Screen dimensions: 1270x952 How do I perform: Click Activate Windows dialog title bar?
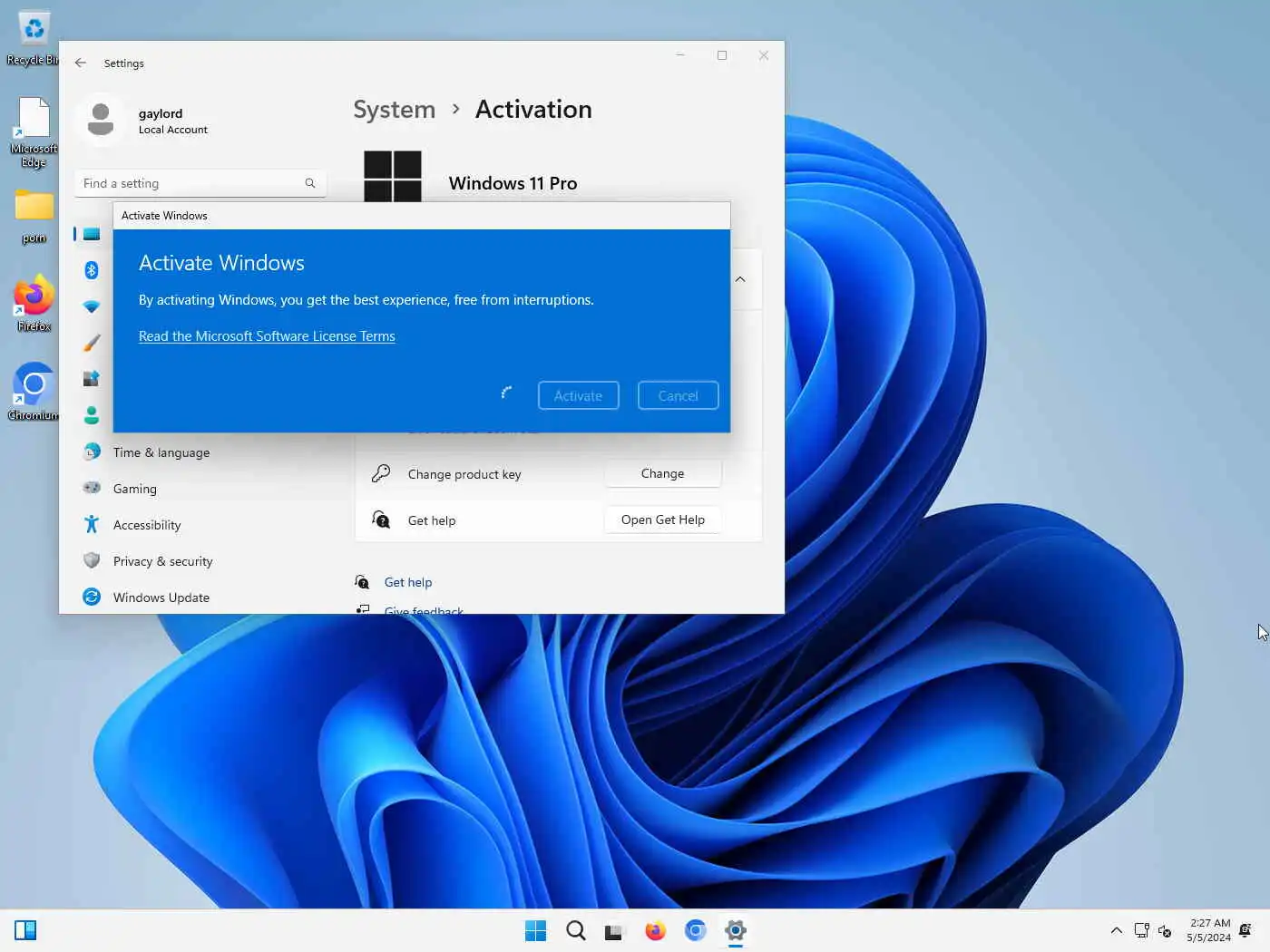(422, 216)
